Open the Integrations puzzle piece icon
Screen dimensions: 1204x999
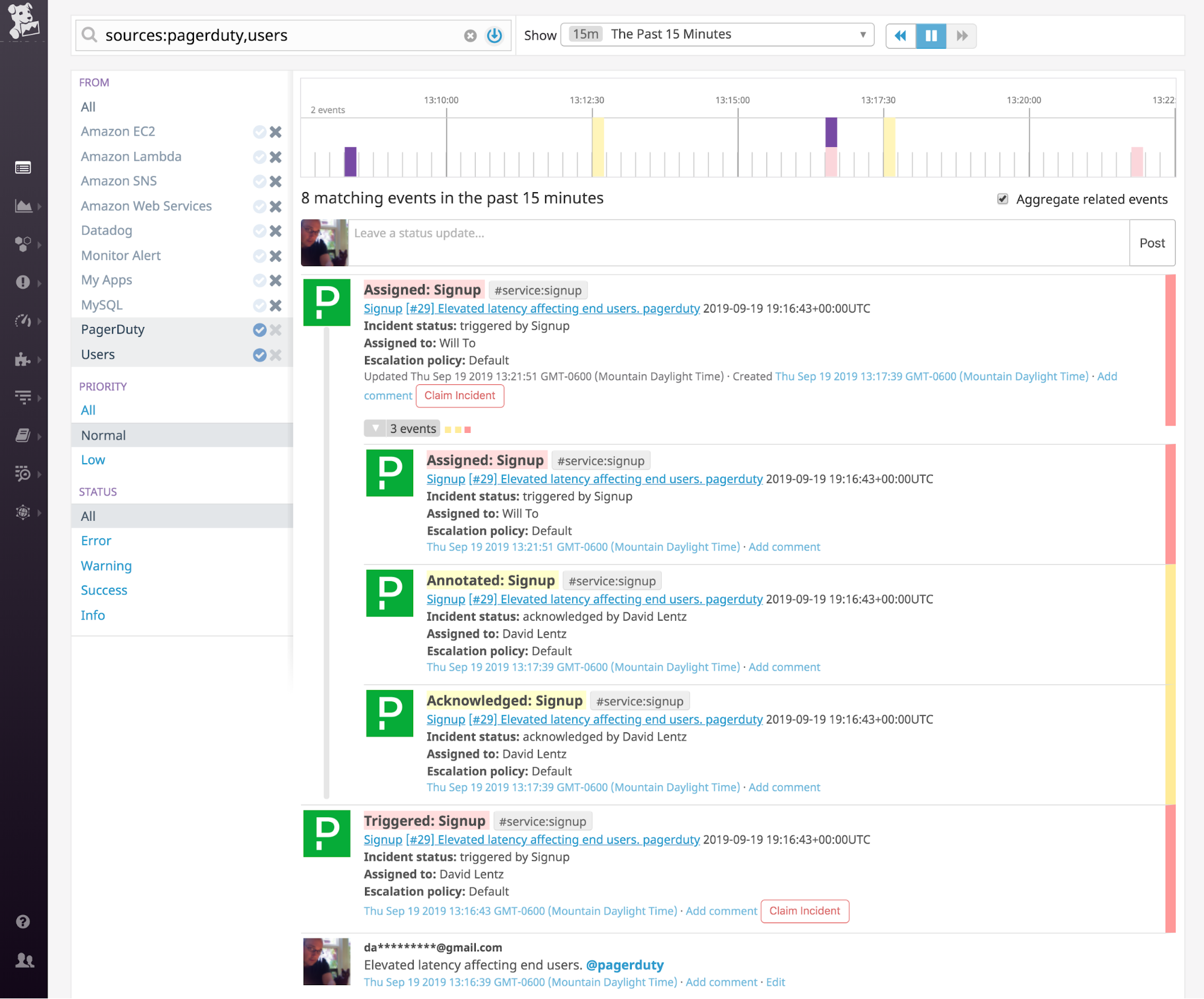23,359
